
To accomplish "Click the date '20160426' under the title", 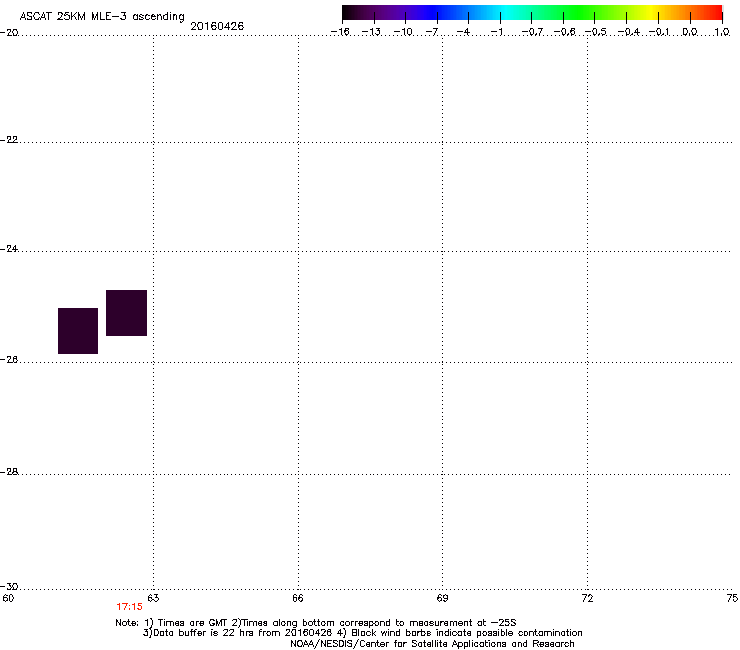I will click(x=217, y=26).
